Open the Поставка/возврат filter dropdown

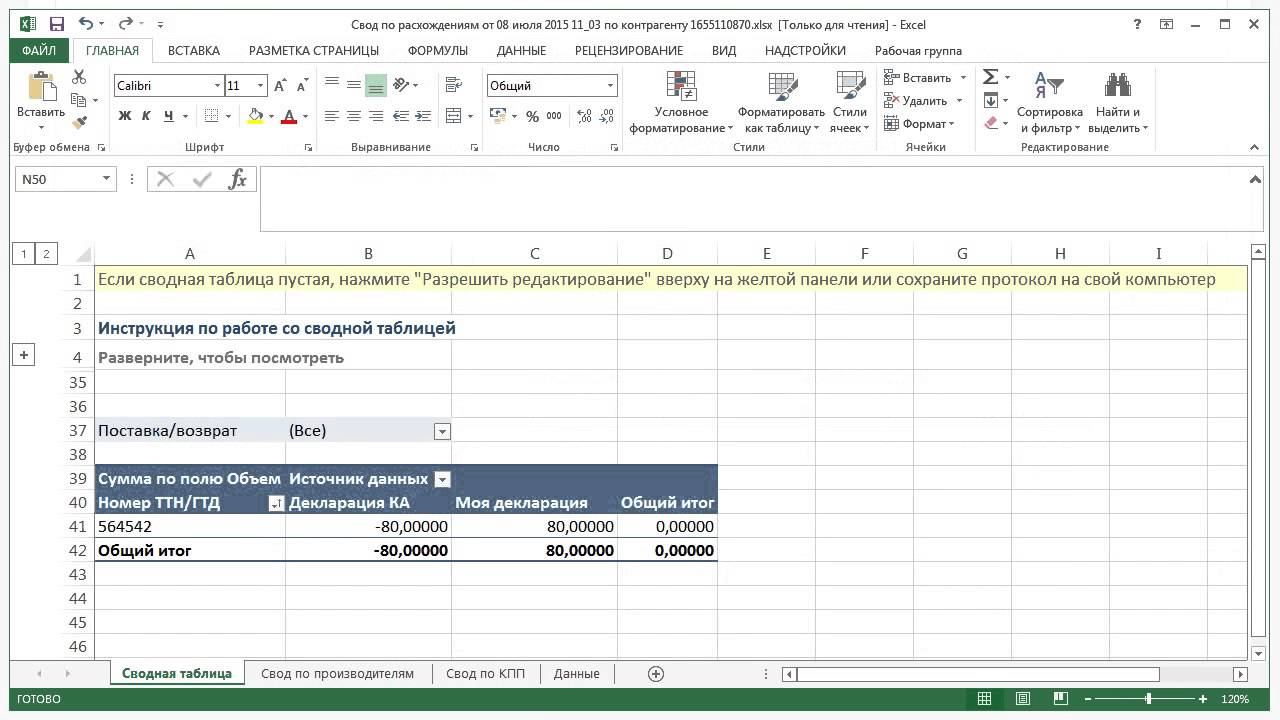(442, 431)
